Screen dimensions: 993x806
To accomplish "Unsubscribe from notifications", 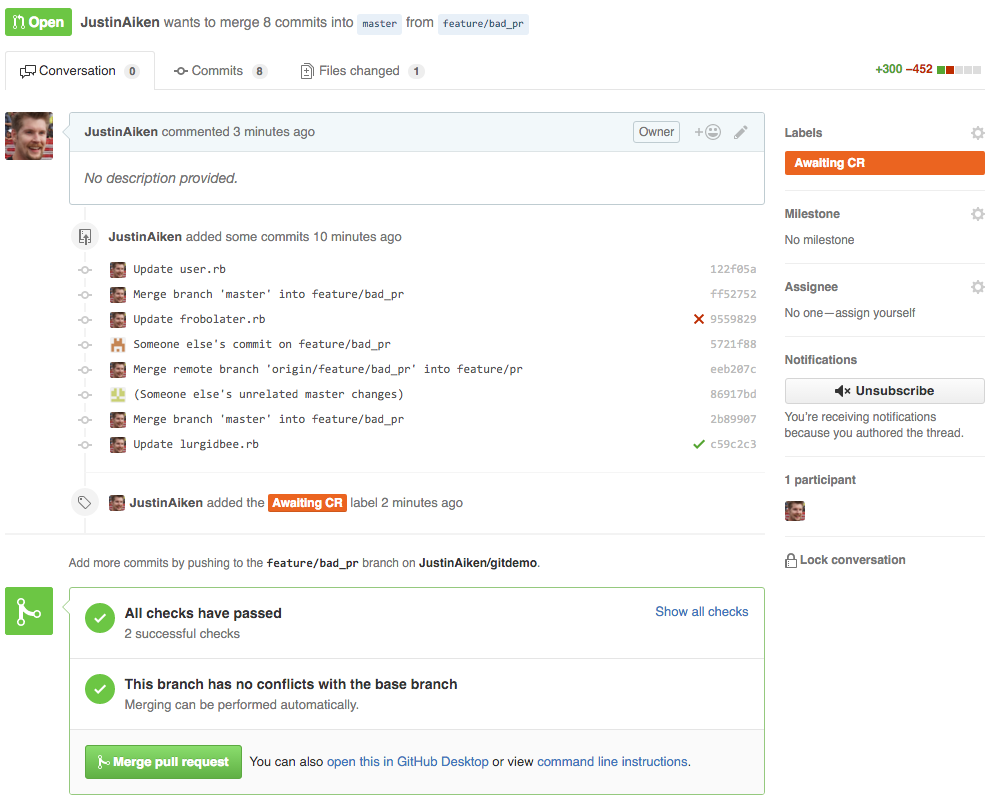I will point(884,391).
